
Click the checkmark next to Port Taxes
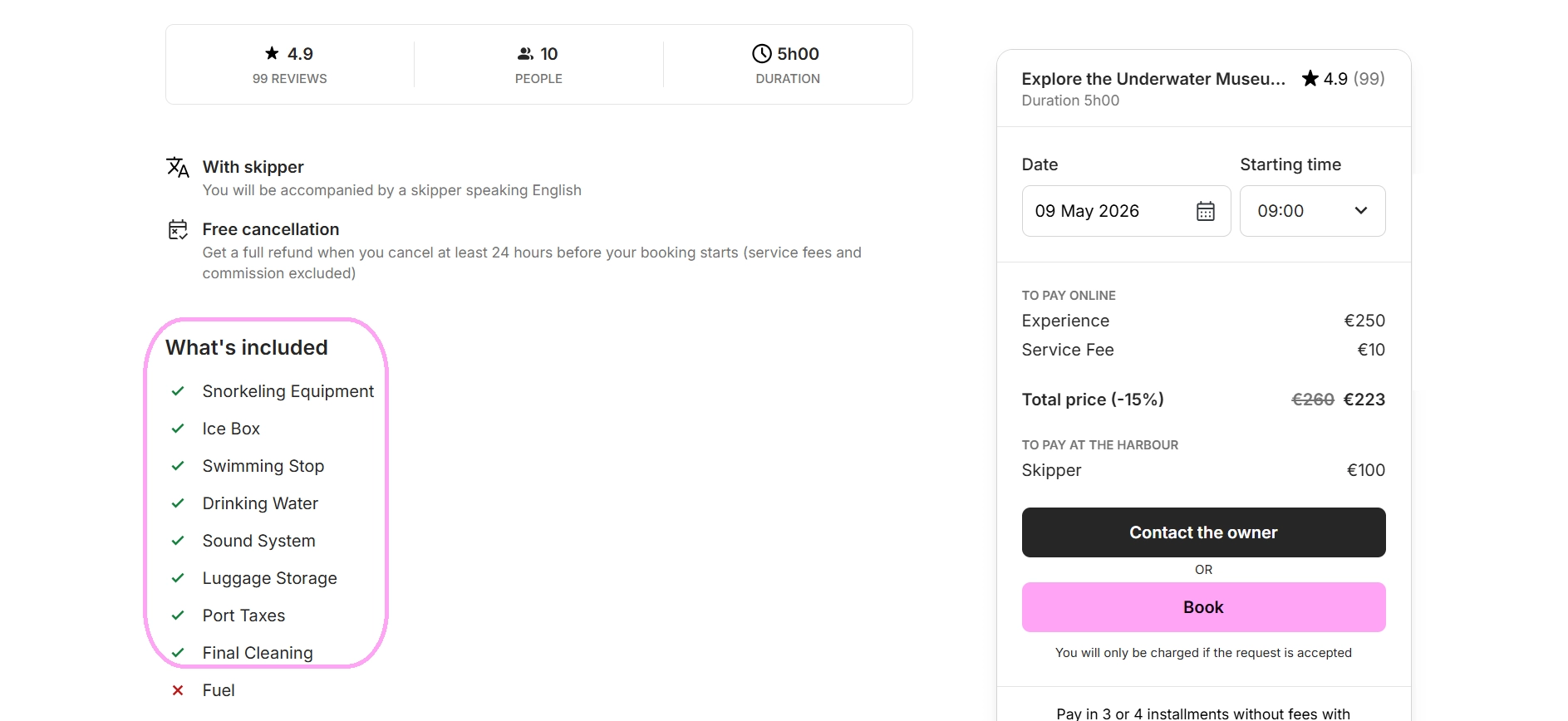tap(178, 616)
